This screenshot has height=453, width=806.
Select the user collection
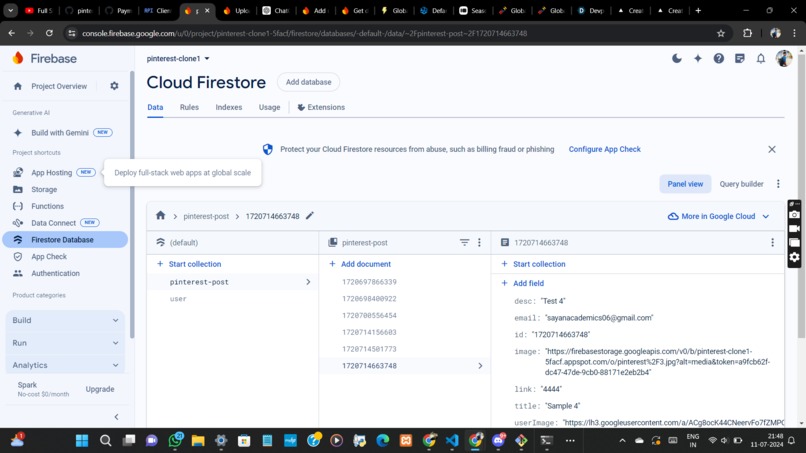point(178,299)
